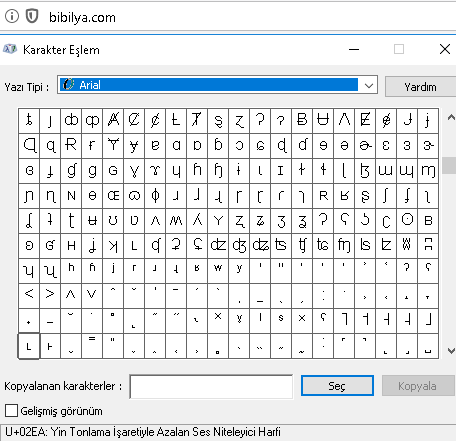The image size is (456, 441).
Task: Select the capital A with stroke (Ⱥ) cell
Action: [113, 120]
